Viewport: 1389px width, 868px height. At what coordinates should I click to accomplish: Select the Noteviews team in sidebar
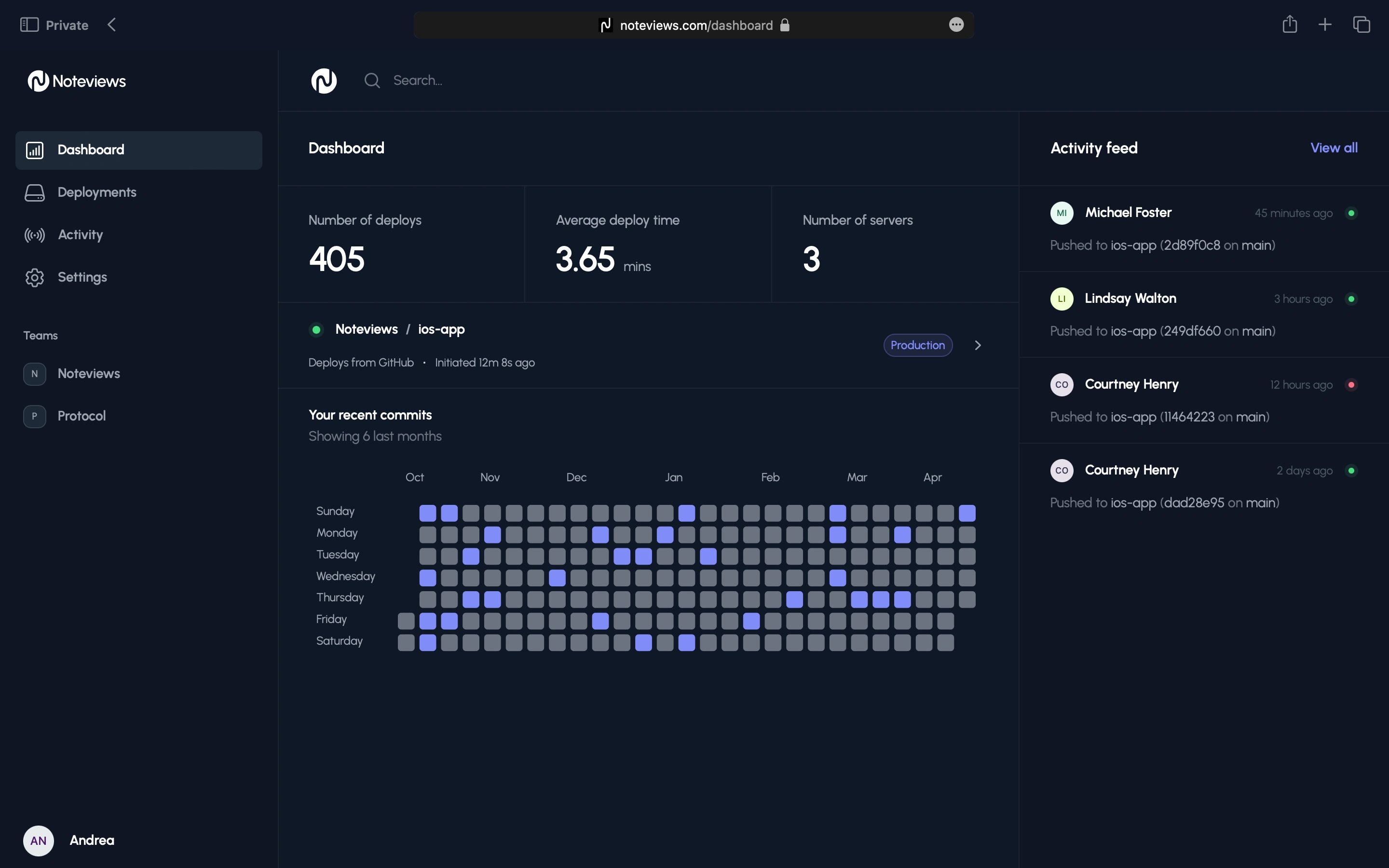pyautogui.click(x=88, y=374)
